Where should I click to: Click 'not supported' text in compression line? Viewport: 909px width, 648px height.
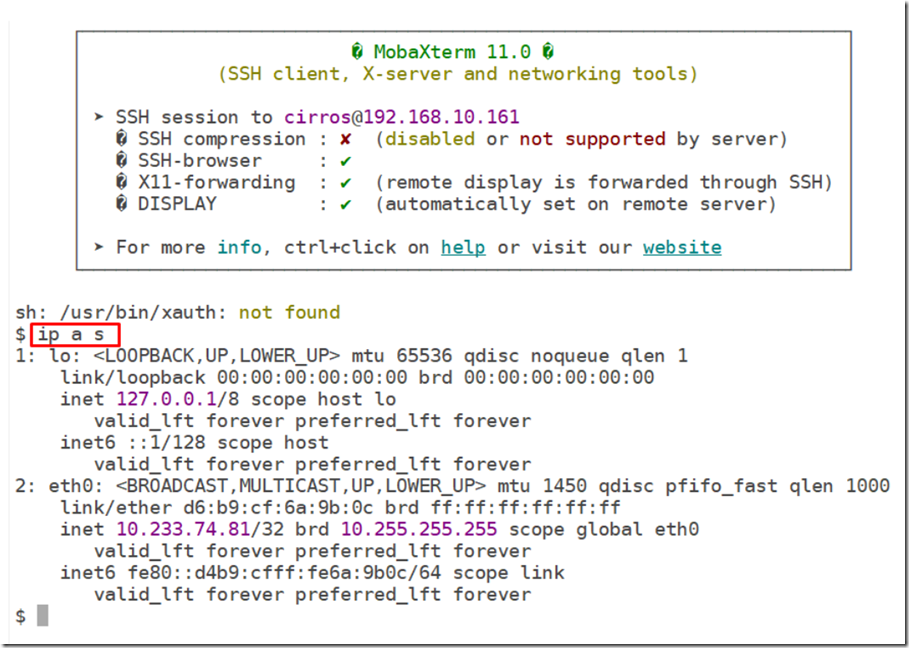pos(592,139)
